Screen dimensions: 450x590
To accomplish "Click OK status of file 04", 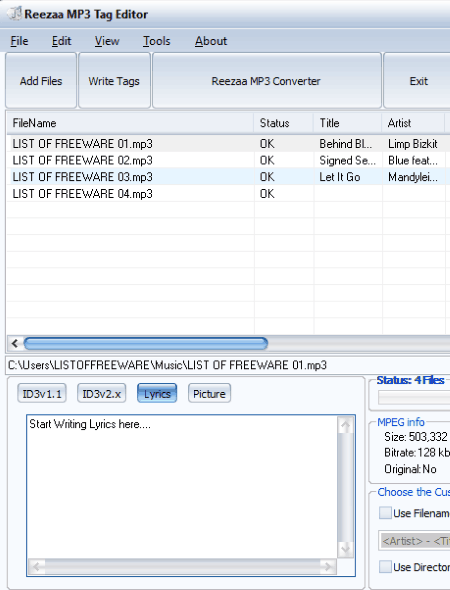I will click(267, 194).
